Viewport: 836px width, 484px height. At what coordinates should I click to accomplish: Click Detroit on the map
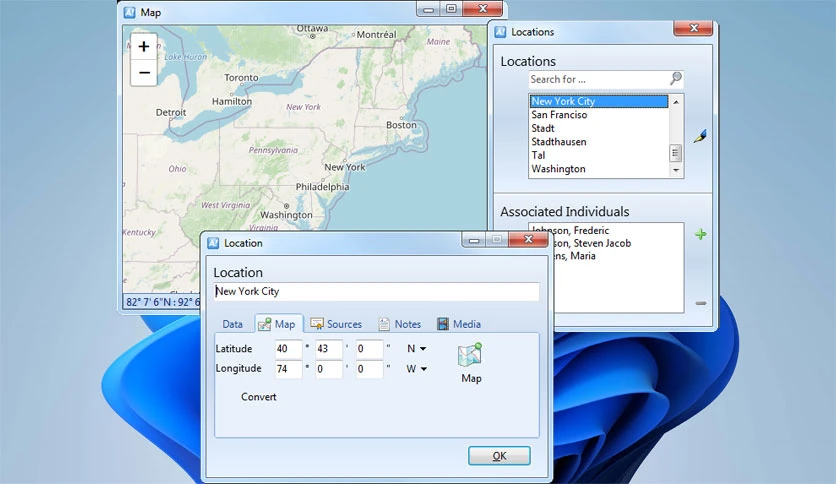[171, 112]
